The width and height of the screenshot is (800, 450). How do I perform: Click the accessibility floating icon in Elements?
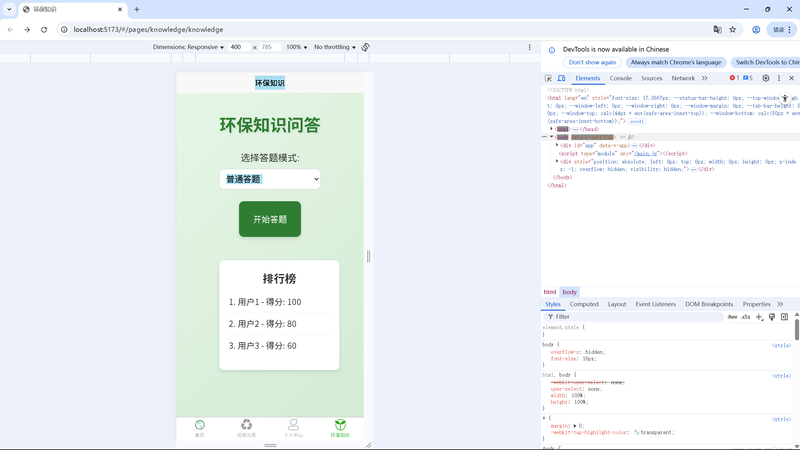tap(785, 98)
